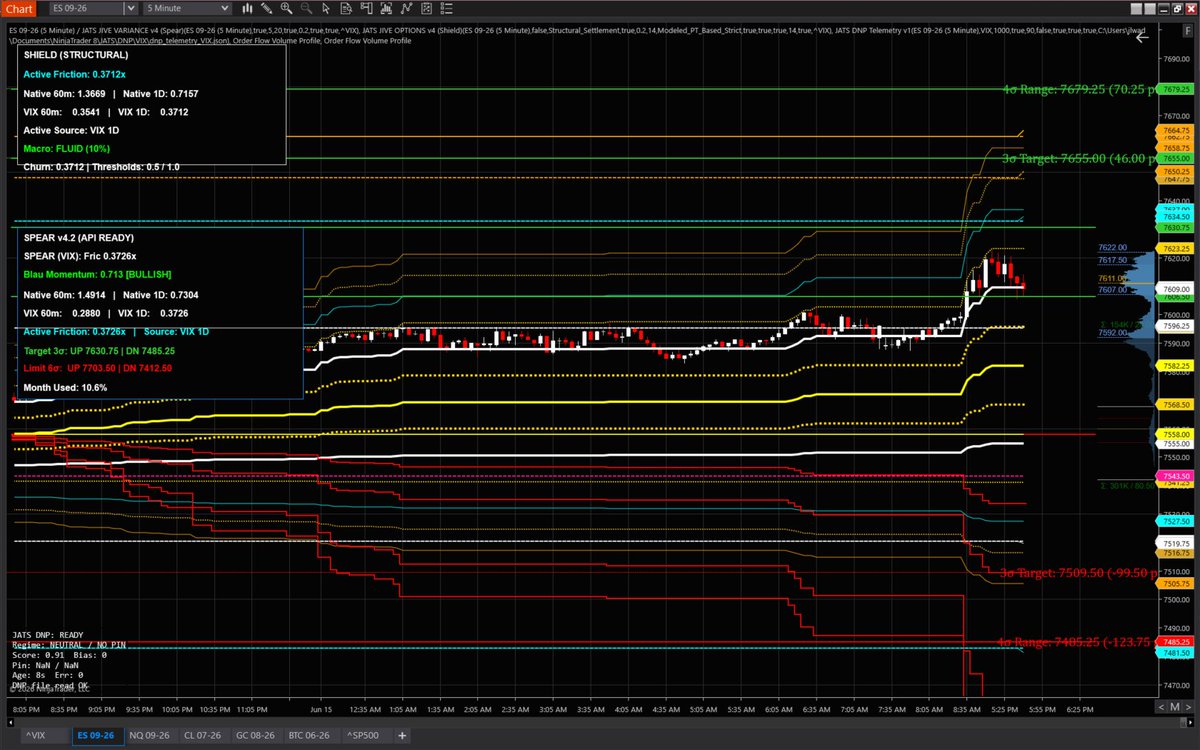
Task: Open the ES 09-26 instrument dropdown
Action: coord(131,8)
